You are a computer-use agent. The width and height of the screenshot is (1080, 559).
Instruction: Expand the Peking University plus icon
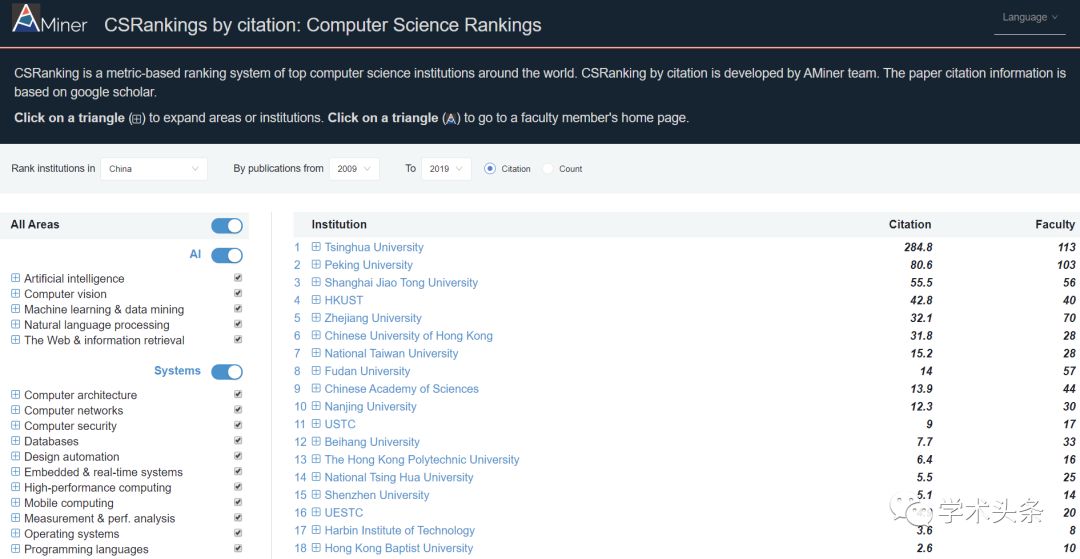click(316, 265)
